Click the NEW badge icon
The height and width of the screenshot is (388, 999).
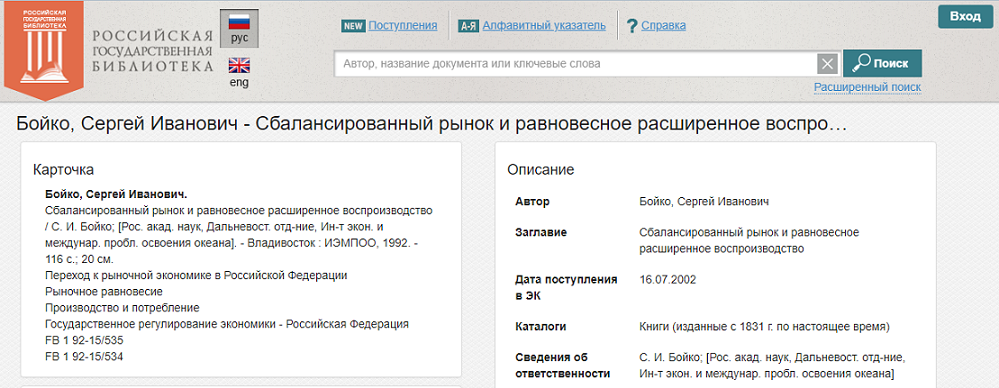click(x=353, y=26)
